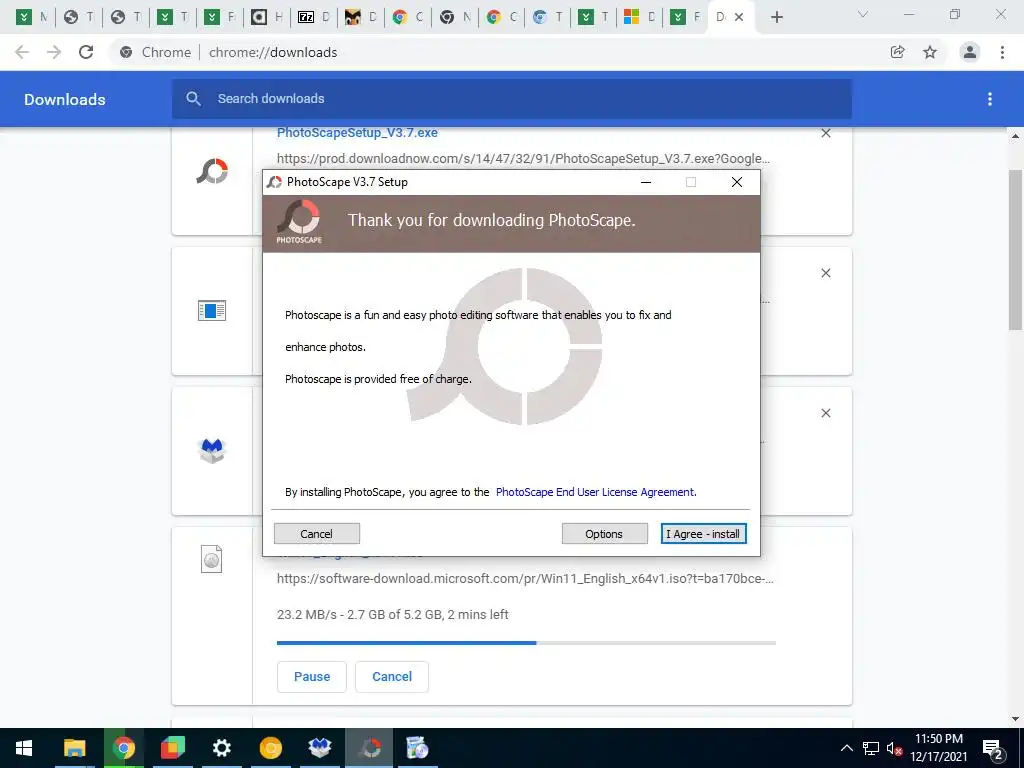Screen dimensions: 1024x768
Task: Remove the download entry with the blue window icon
Action: point(825,273)
